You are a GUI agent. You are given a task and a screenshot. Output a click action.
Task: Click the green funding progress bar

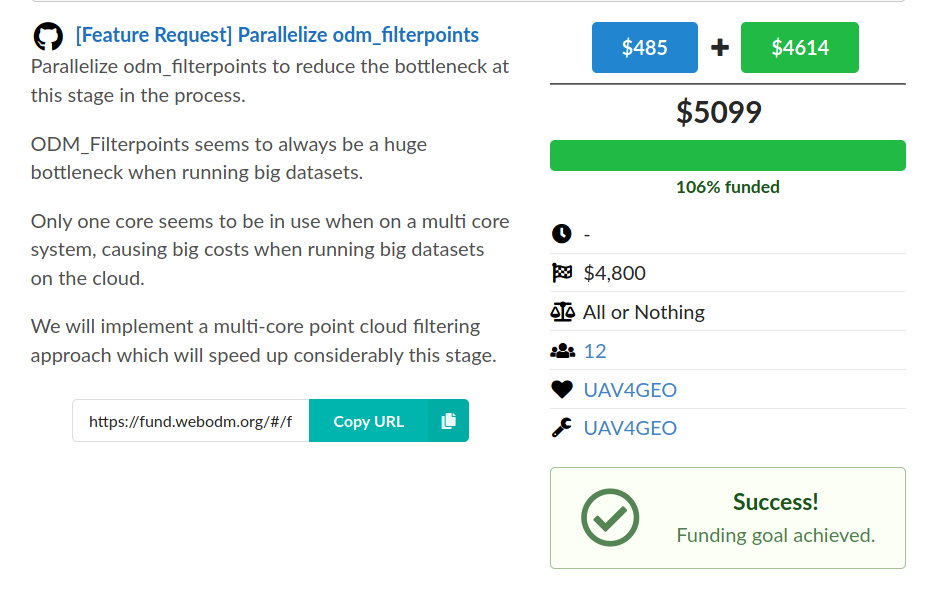click(728, 156)
